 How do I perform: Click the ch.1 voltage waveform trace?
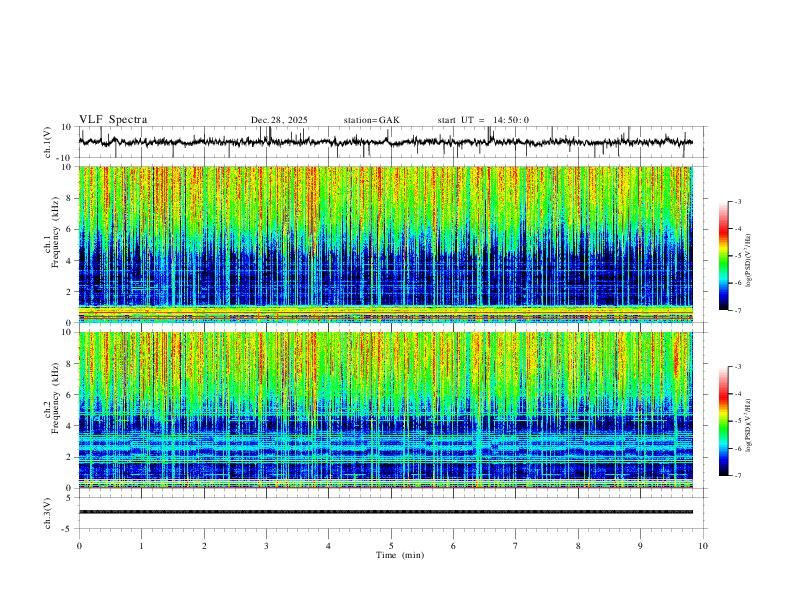pyautogui.click(x=385, y=142)
